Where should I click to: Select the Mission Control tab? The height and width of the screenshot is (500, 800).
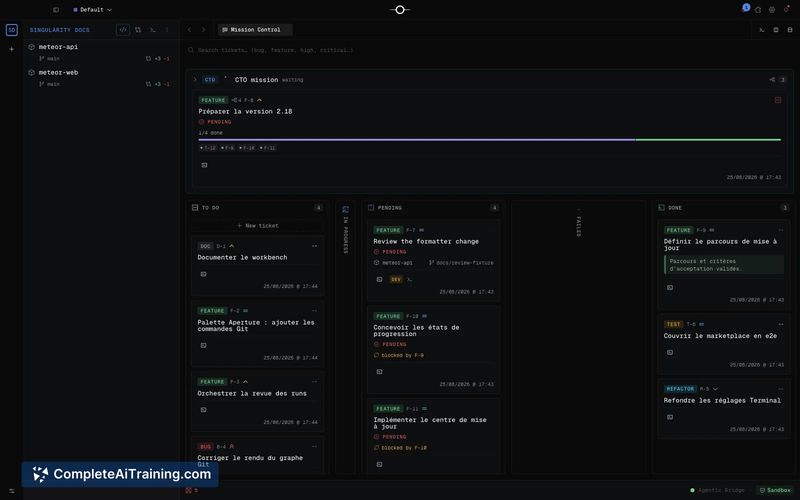[x=255, y=30]
